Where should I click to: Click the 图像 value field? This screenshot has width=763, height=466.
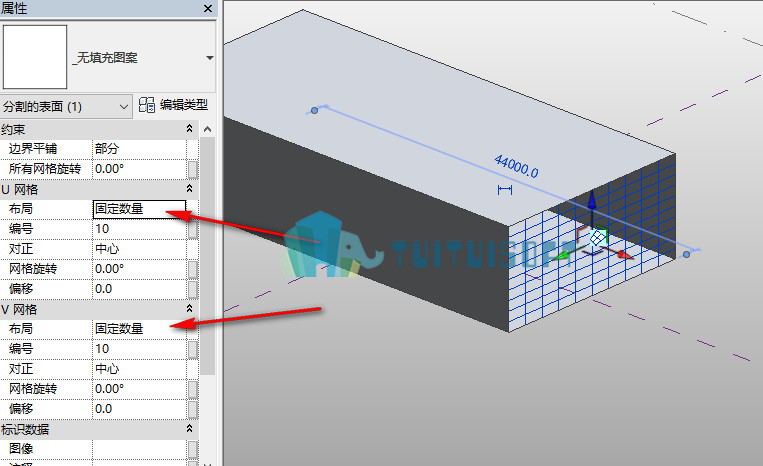tap(140, 448)
